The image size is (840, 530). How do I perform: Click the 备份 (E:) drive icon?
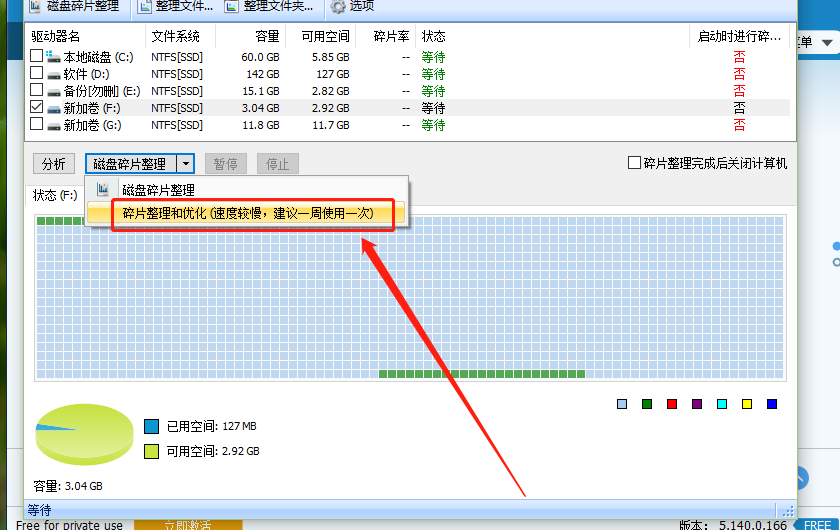(54, 92)
